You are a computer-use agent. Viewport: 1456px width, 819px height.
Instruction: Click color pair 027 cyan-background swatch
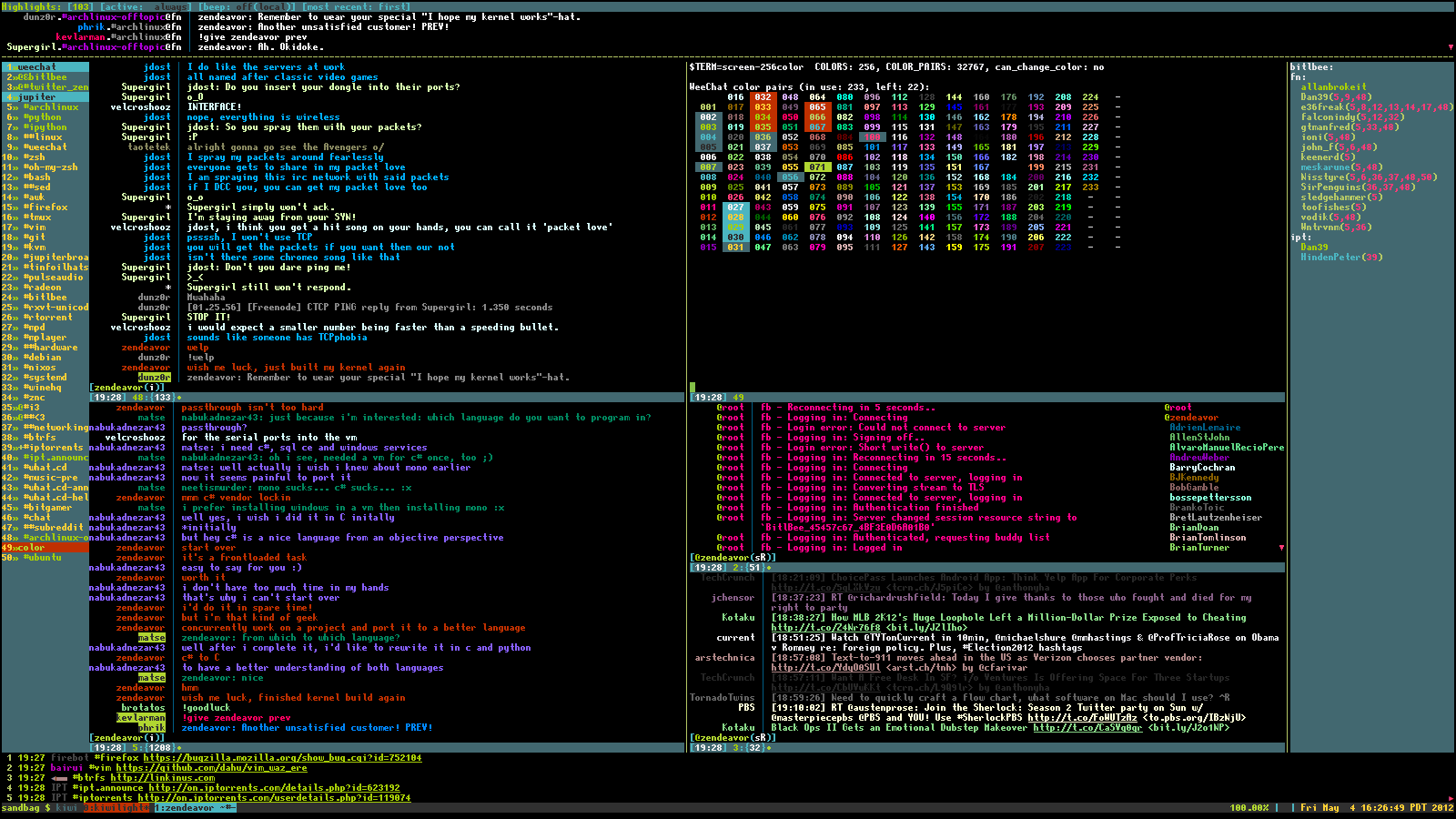click(735, 207)
